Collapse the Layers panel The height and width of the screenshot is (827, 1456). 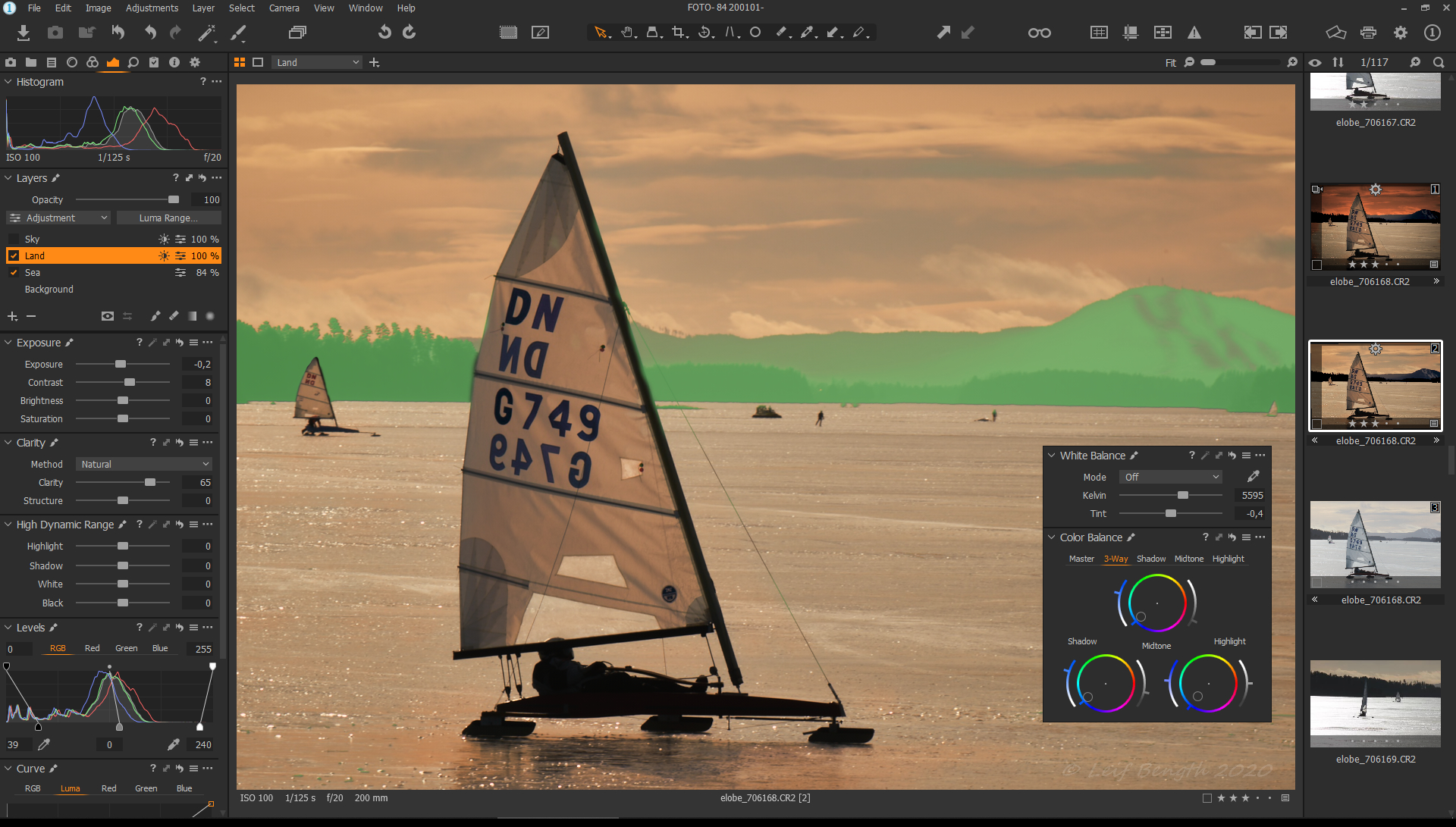pyautogui.click(x=8, y=178)
